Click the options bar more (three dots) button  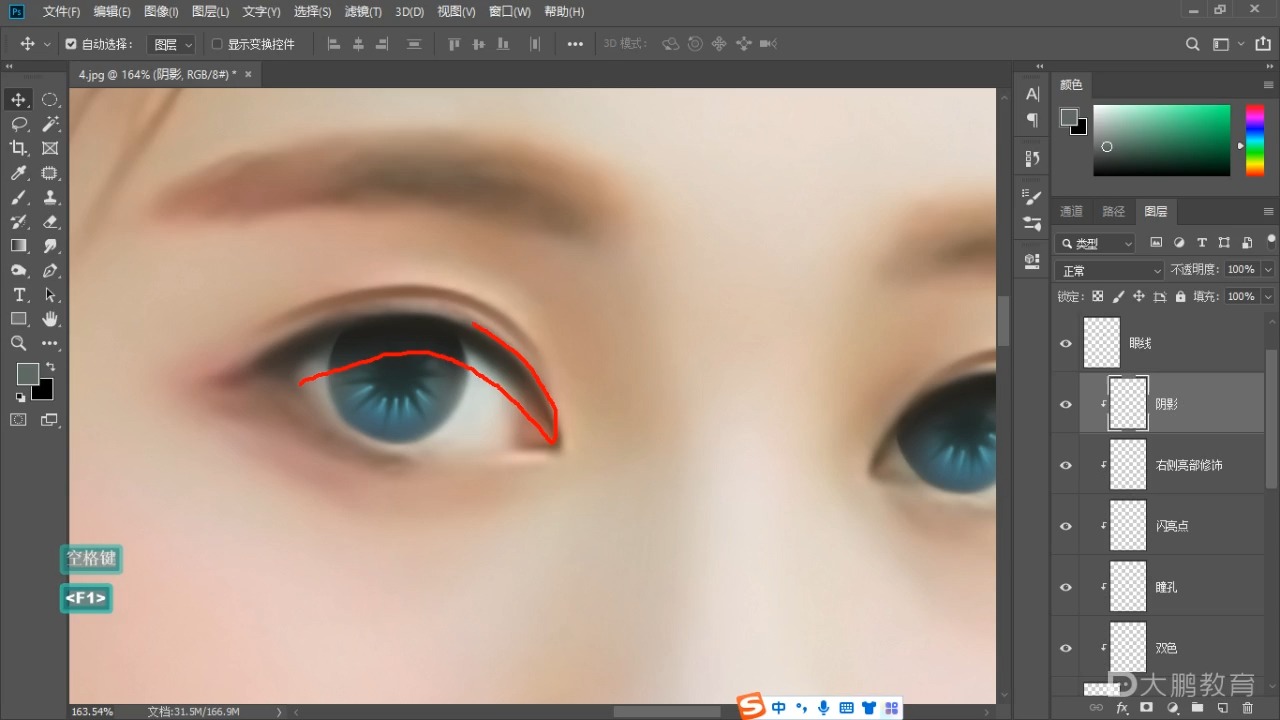pos(575,44)
